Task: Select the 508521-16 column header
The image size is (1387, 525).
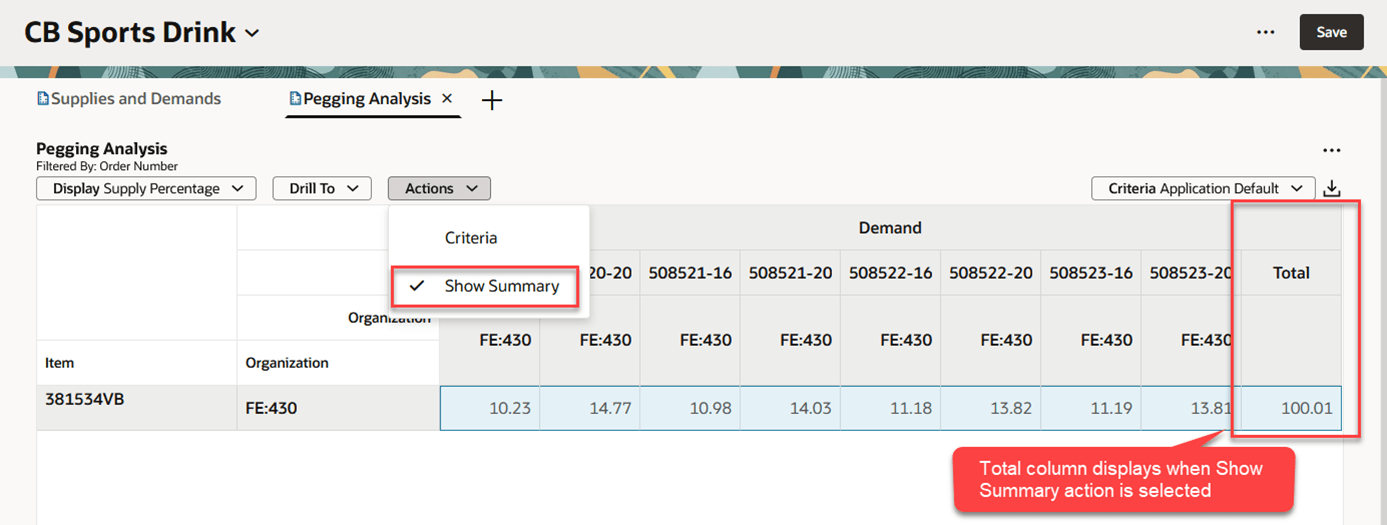Action: [690, 272]
